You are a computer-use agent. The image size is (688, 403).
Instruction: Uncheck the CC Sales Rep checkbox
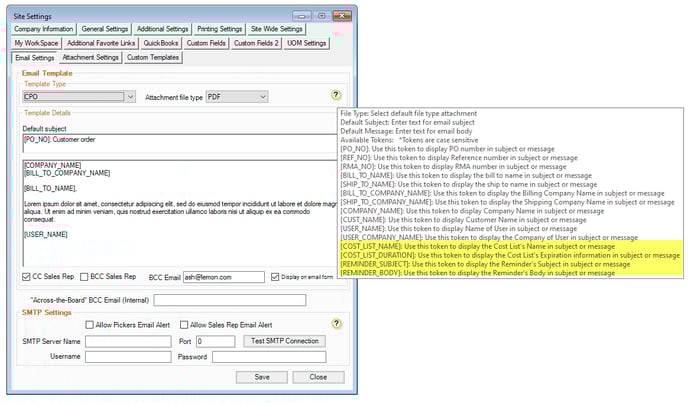point(27,276)
